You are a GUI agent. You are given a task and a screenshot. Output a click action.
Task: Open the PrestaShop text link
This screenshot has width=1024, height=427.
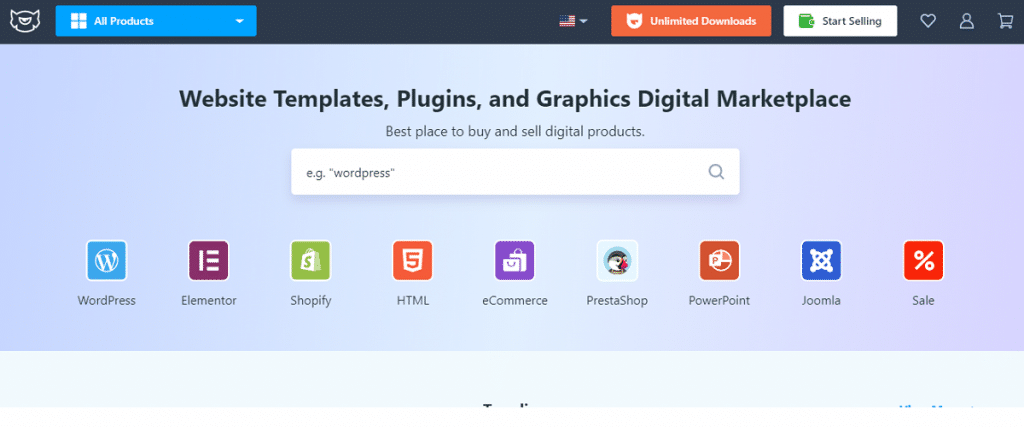click(x=617, y=301)
